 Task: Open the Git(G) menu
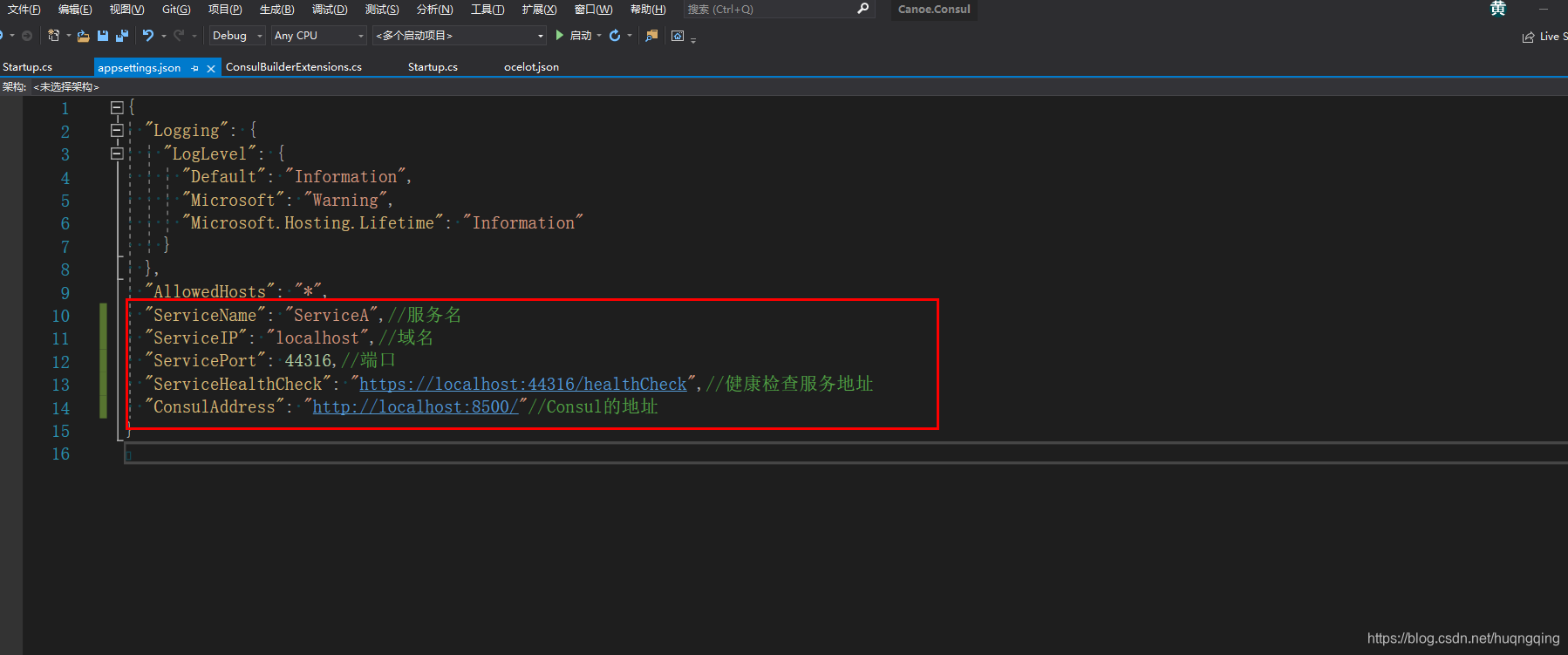176,9
